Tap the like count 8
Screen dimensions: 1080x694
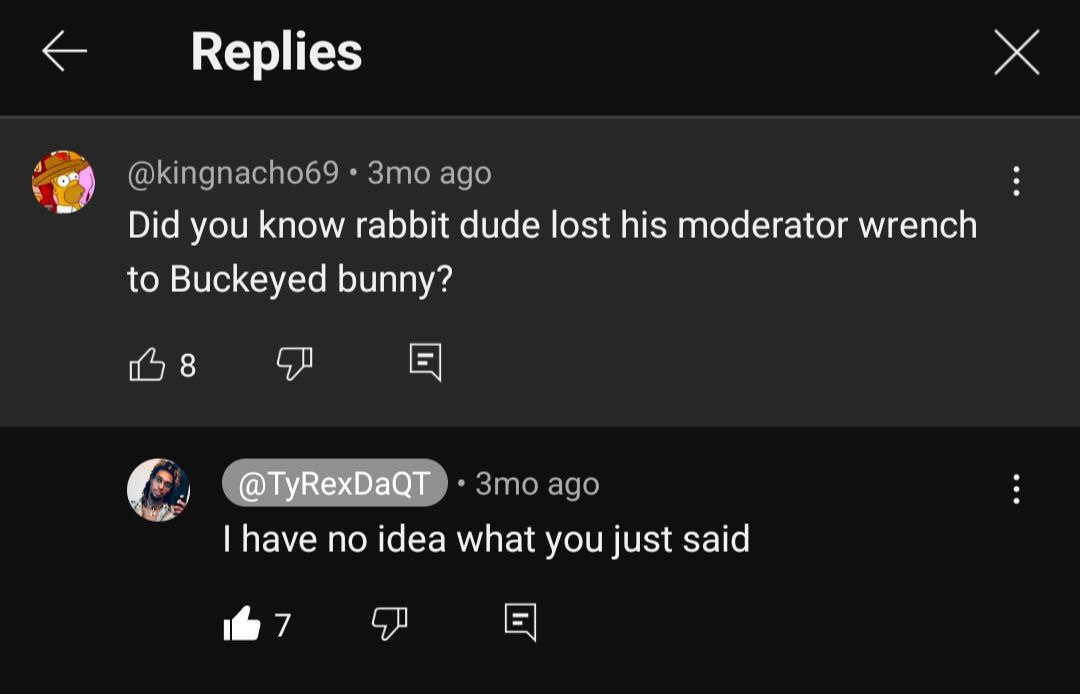click(188, 366)
